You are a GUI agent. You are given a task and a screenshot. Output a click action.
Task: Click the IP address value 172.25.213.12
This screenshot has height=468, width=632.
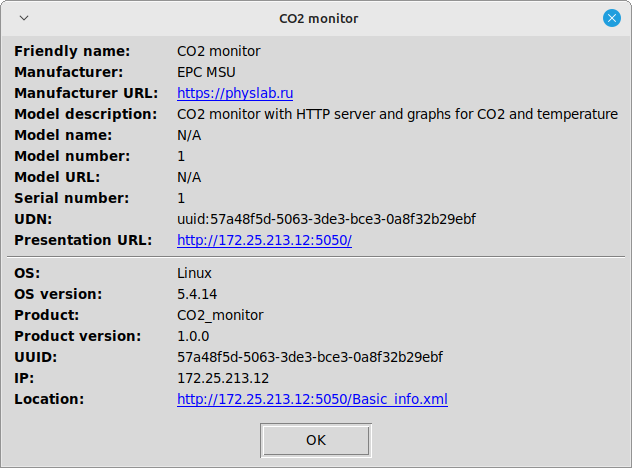tap(223, 378)
